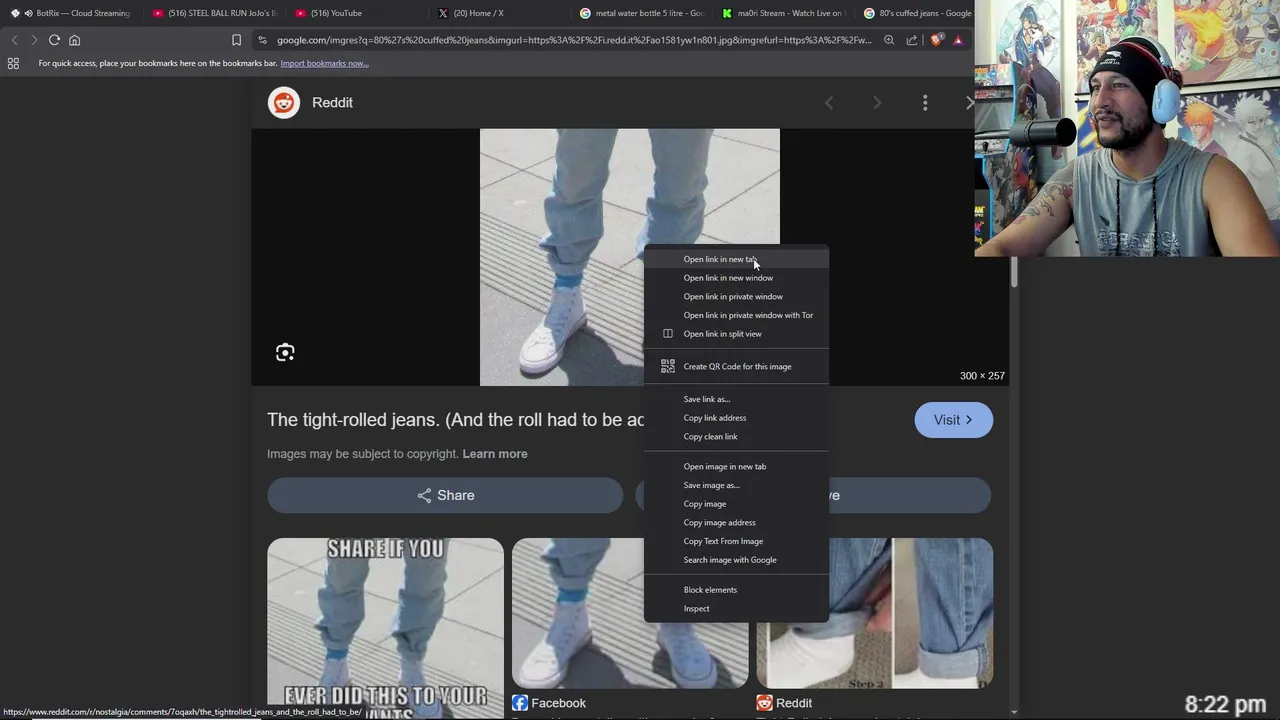Click the Reddit source name in header
Screen dimensions: 1280x720
[x=332, y=102]
